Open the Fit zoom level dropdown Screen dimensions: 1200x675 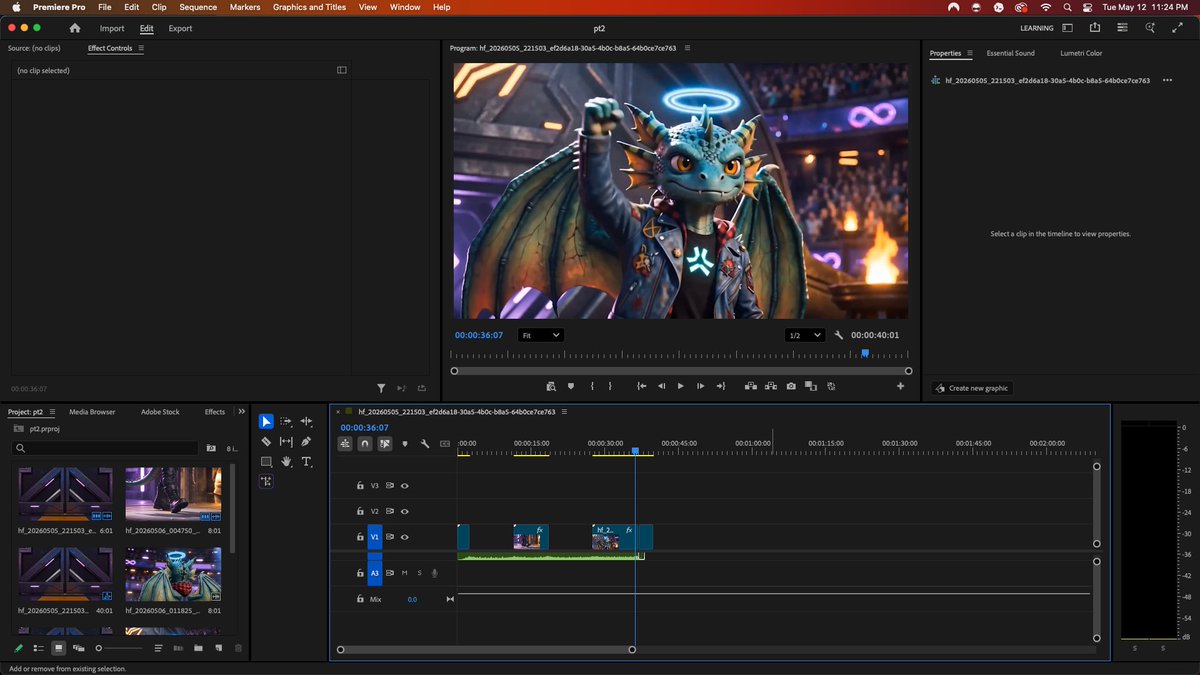pos(541,336)
